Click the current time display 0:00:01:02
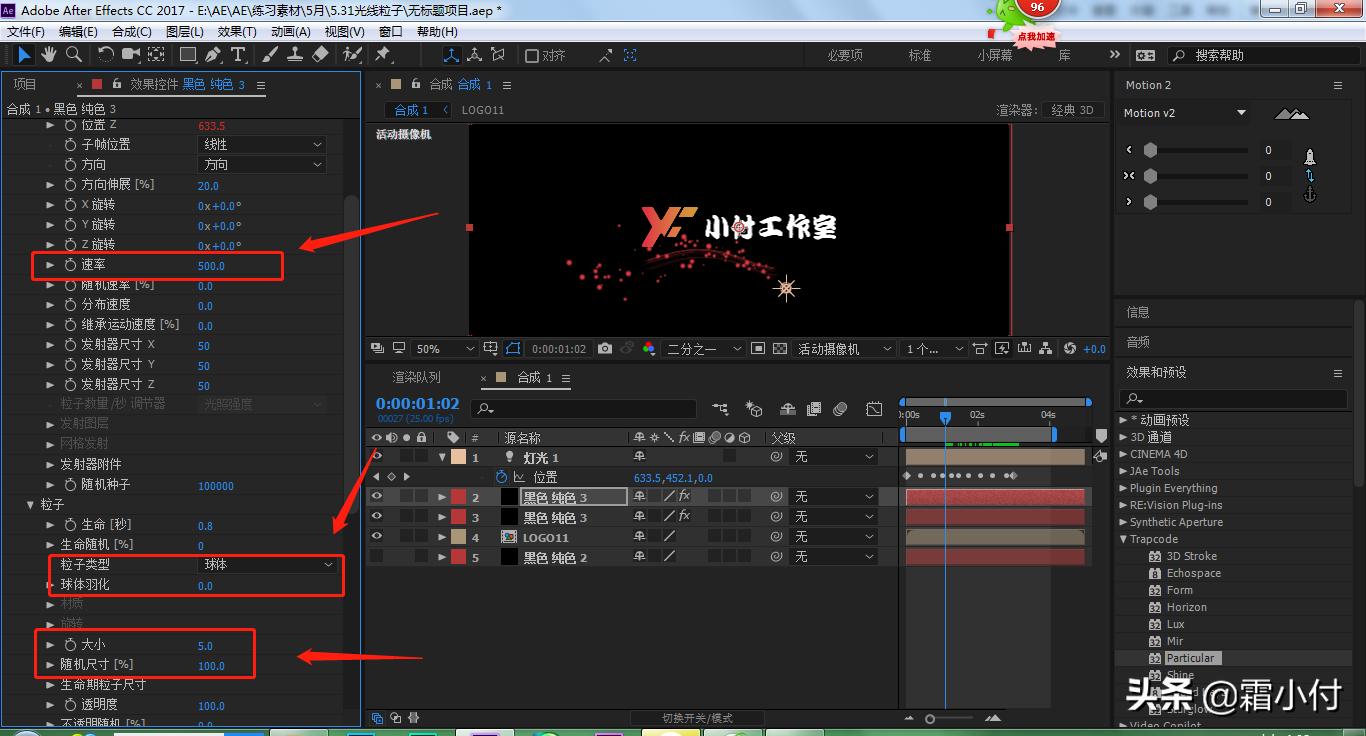The height and width of the screenshot is (736, 1366). pos(417,402)
